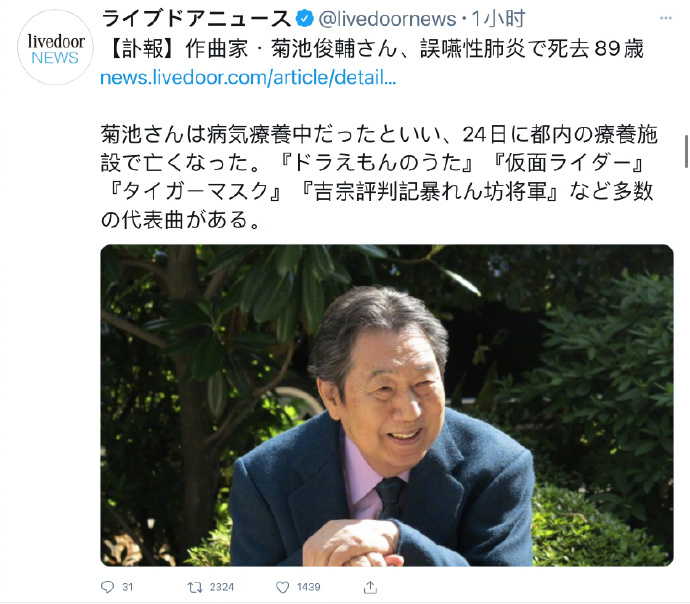Click the @livedoornews handle
690x604 pixels.
(x=387, y=19)
